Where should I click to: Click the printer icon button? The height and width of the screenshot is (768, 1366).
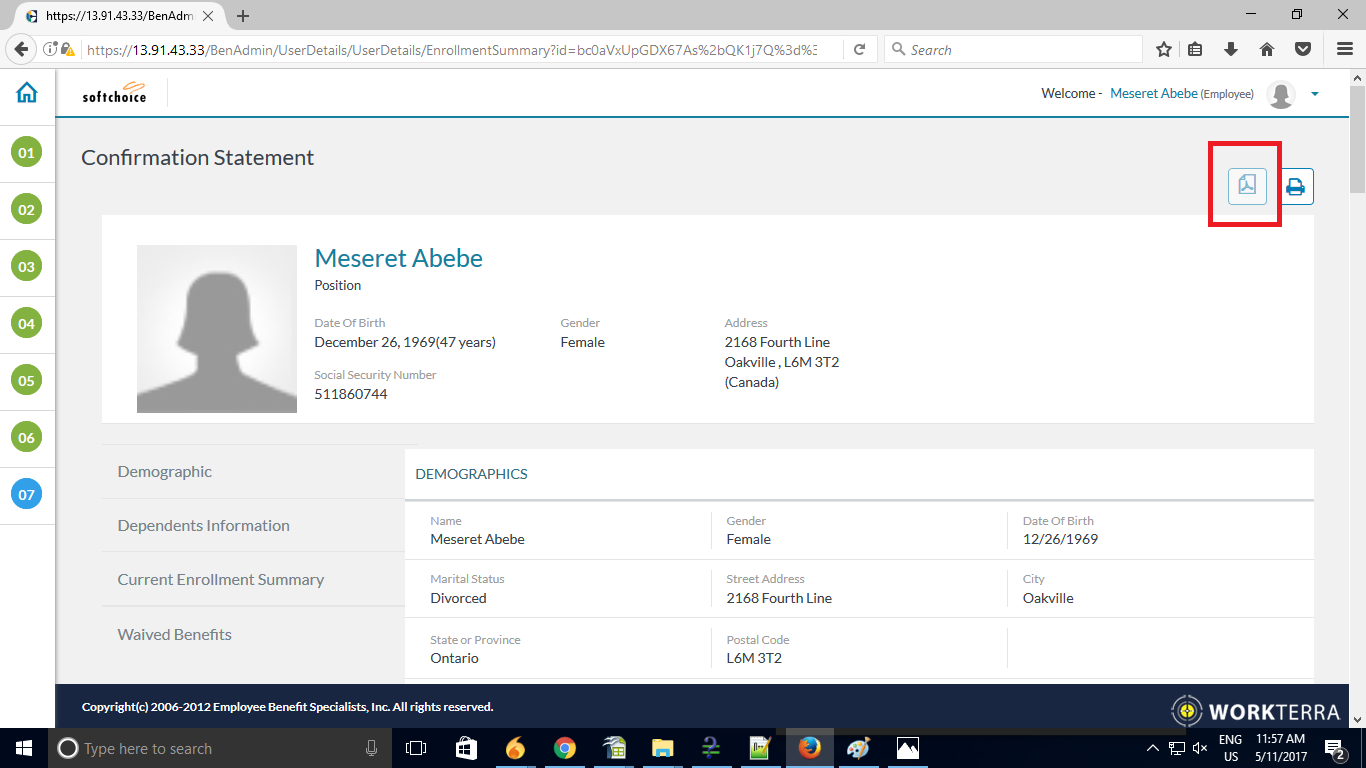point(1295,186)
